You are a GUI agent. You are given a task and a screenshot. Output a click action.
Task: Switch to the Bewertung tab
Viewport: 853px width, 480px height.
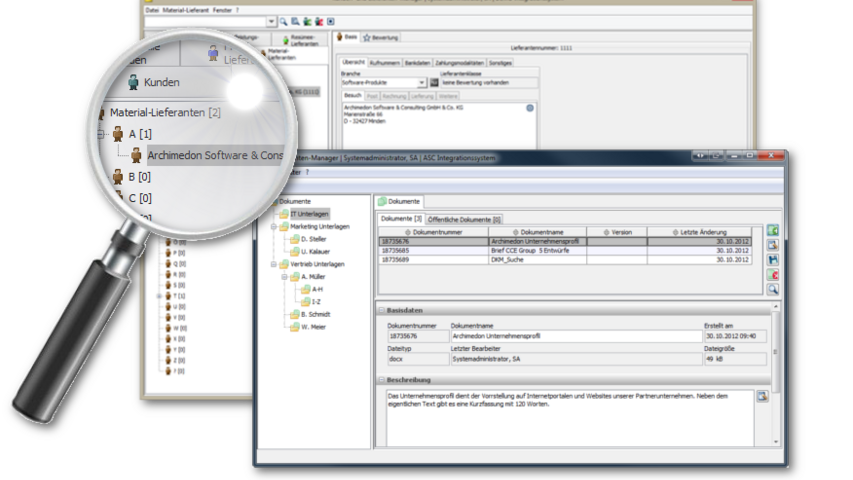pyautogui.click(x=380, y=38)
